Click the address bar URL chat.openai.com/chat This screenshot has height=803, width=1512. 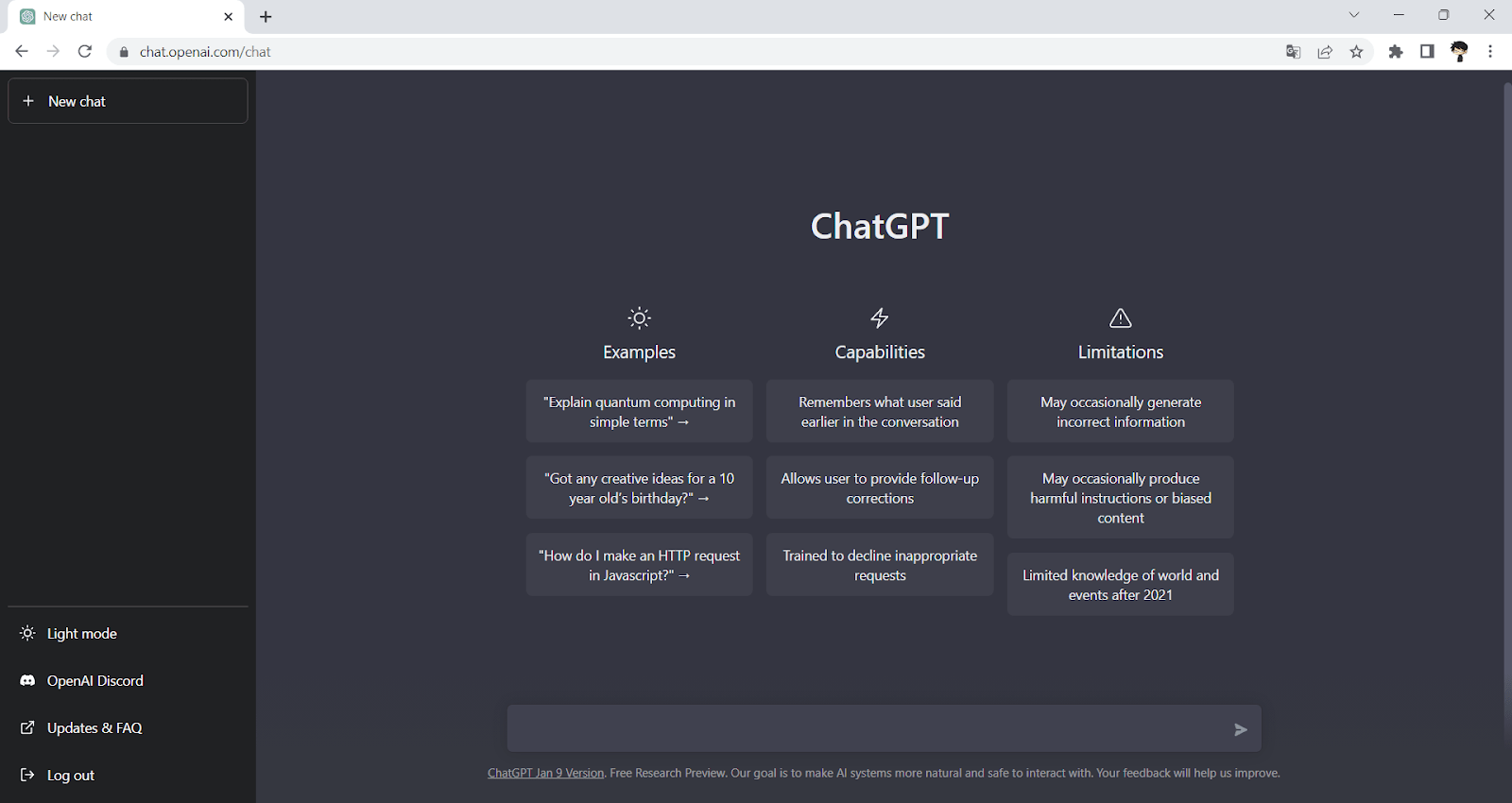tap(205, 52)
